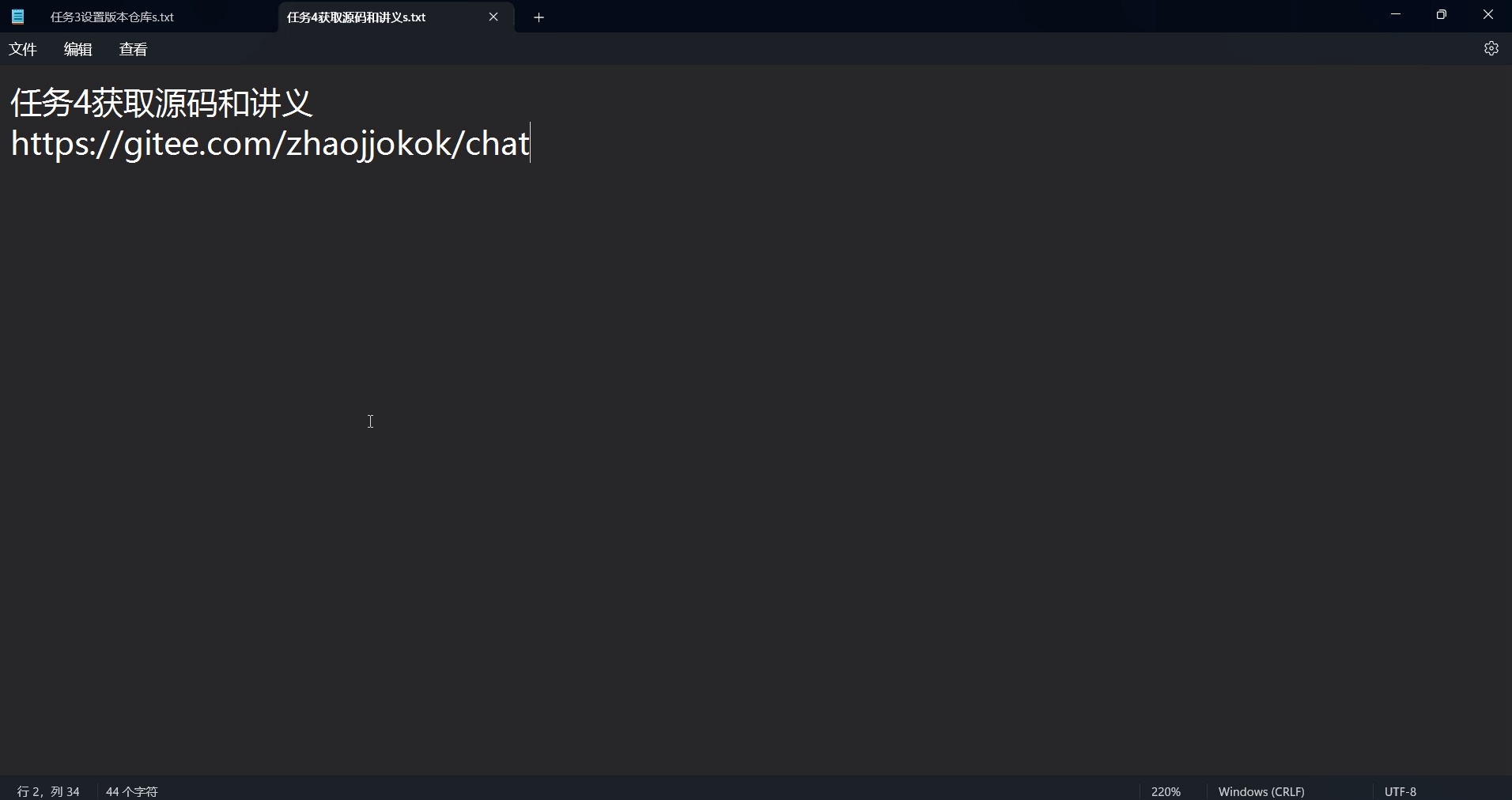Minimize the Notepad window
Viewport: 1512px width, 800px height.
coord(1397,15)
